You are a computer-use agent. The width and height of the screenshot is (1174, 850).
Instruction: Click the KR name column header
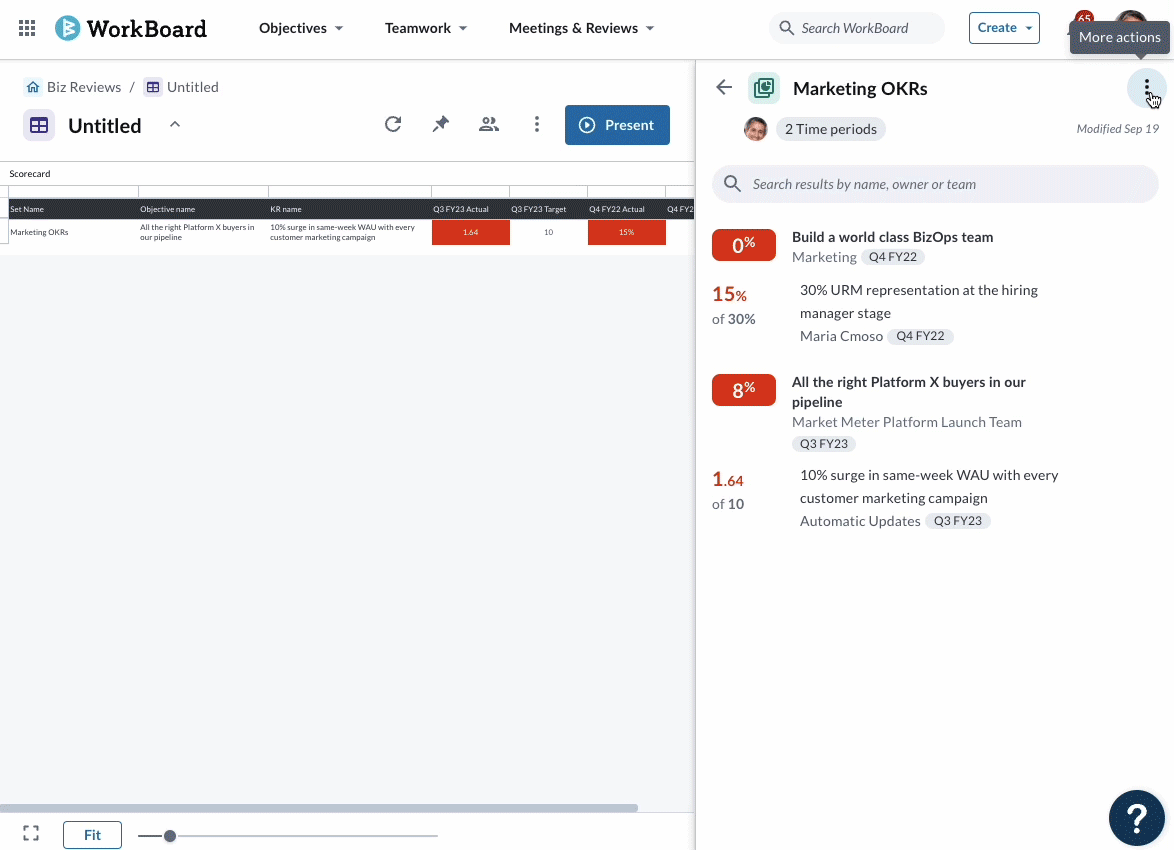coord(350,209)
